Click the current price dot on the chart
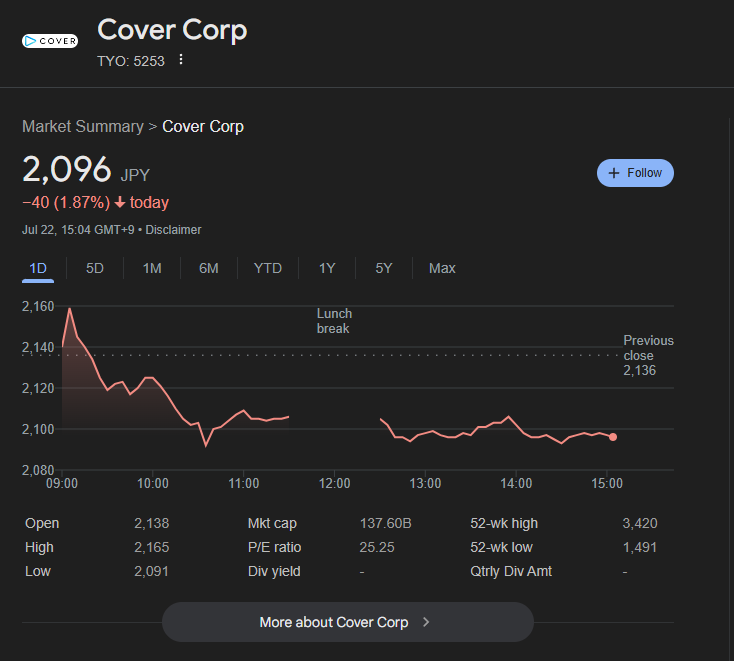 (x=613, y=437)
